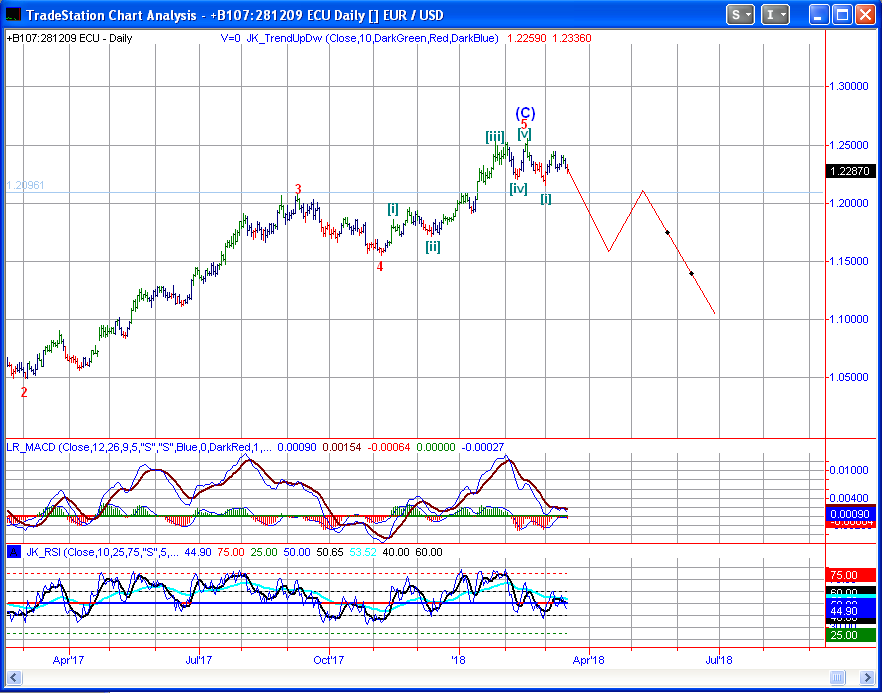The width and height of the screenshot is (882, 693).
Task: Click the [ii] sub-wave label
Action: tap(433, 246)
